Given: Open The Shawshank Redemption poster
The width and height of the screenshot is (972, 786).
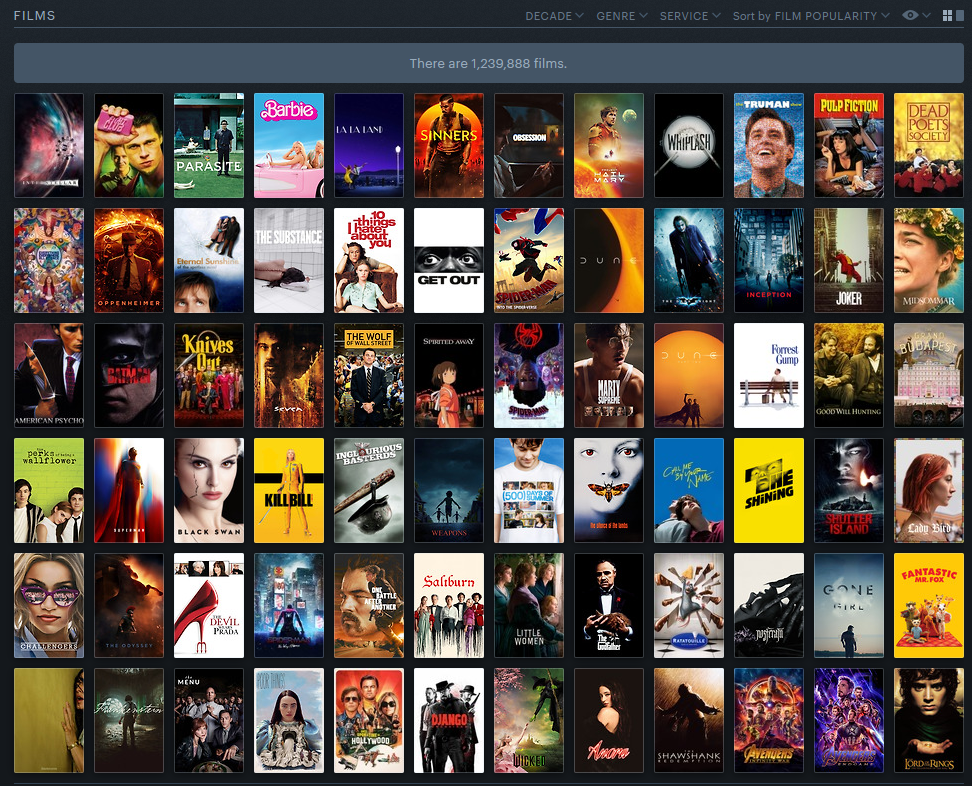Looking at the screenshot, I should (x=689, y=720).
